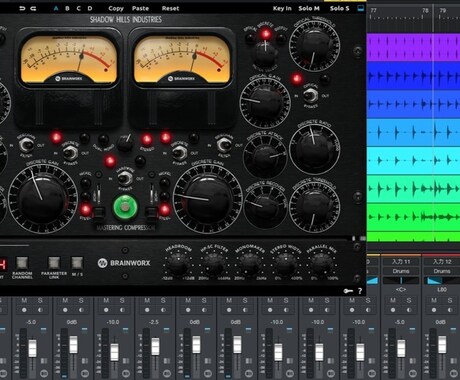Flip the left Discrete Bypass switch

pyautogui.click(x=70, y=153)
